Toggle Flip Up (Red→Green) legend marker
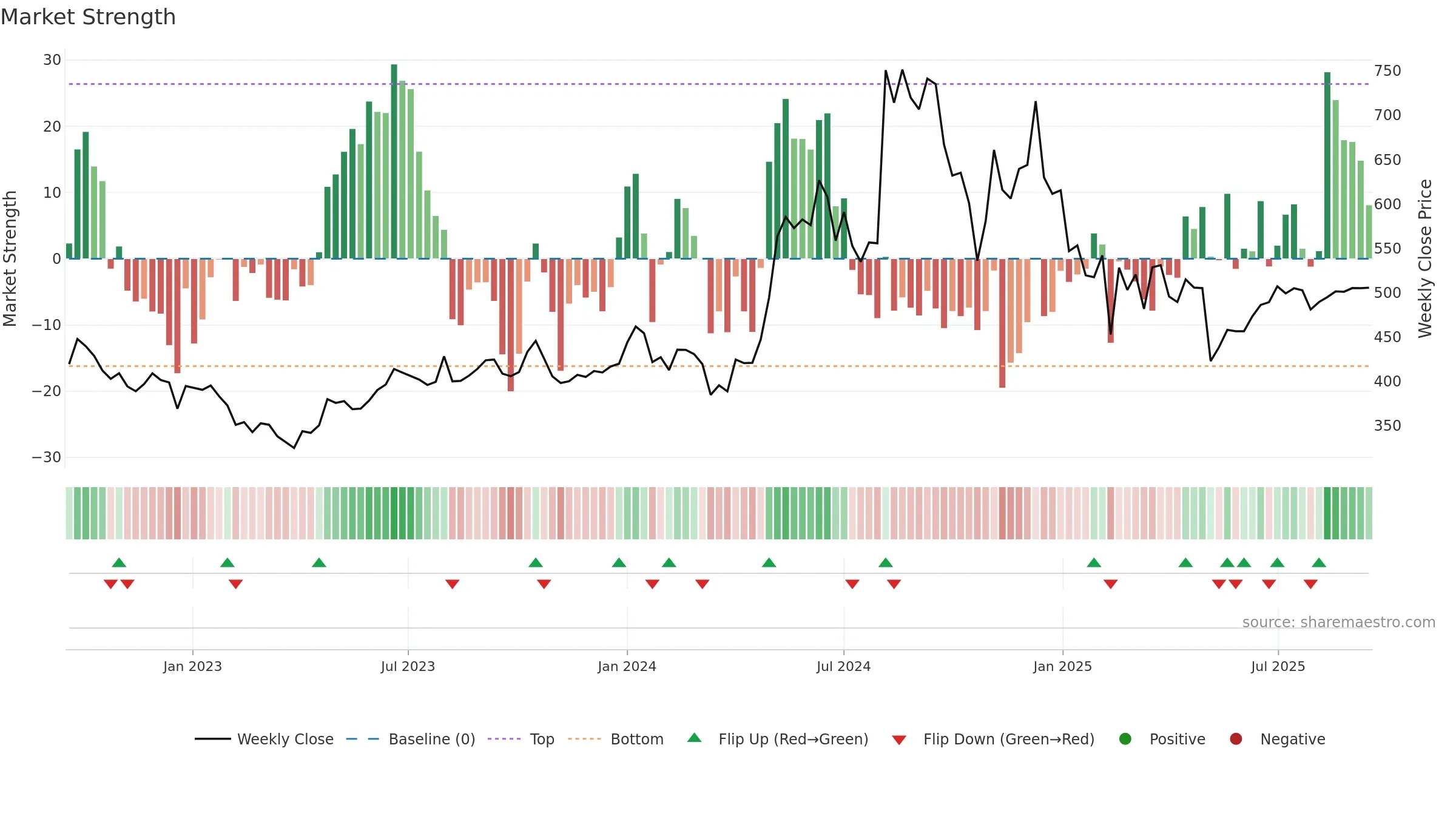This screenshot has width=1456, height=819. (778, 739)
